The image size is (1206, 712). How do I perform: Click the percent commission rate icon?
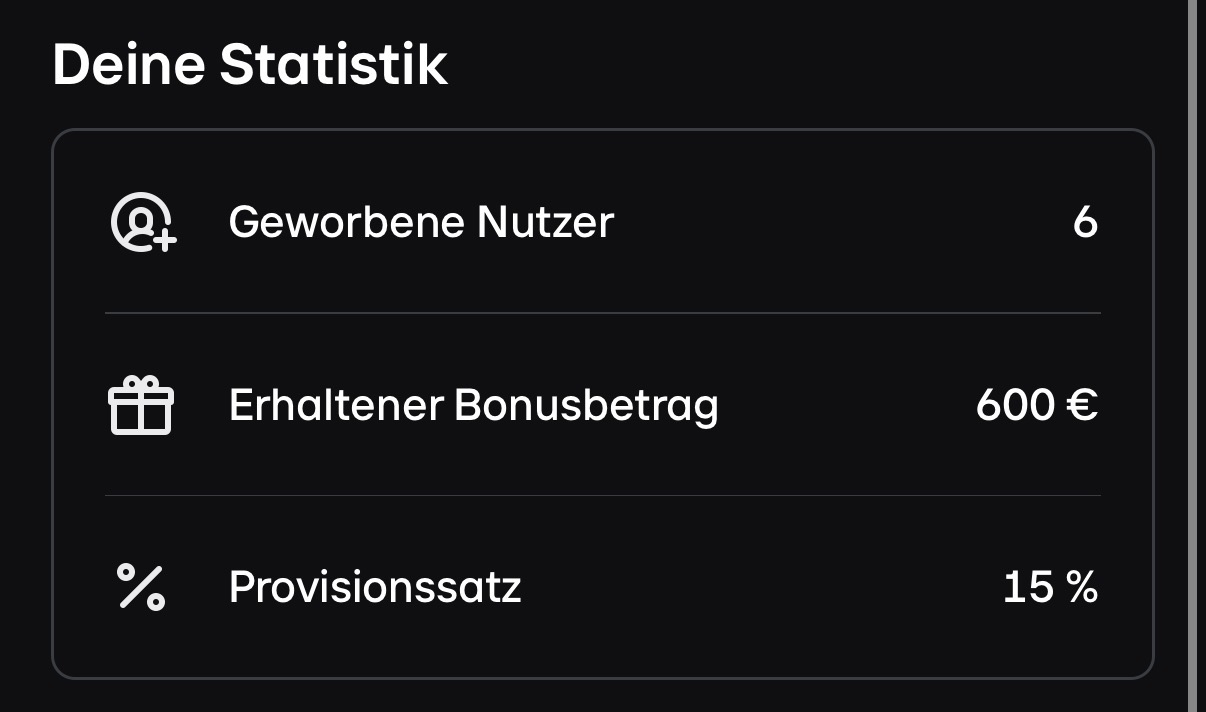click(141, 587)
